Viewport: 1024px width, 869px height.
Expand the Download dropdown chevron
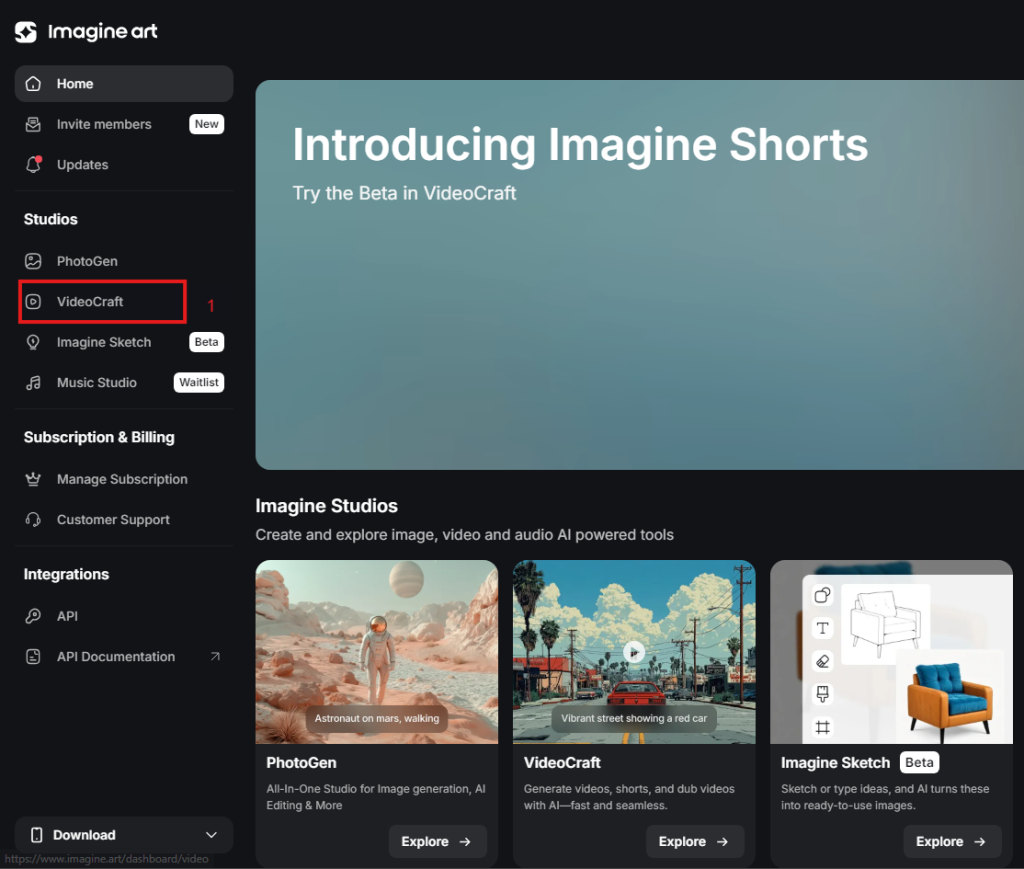pos(212,835)
